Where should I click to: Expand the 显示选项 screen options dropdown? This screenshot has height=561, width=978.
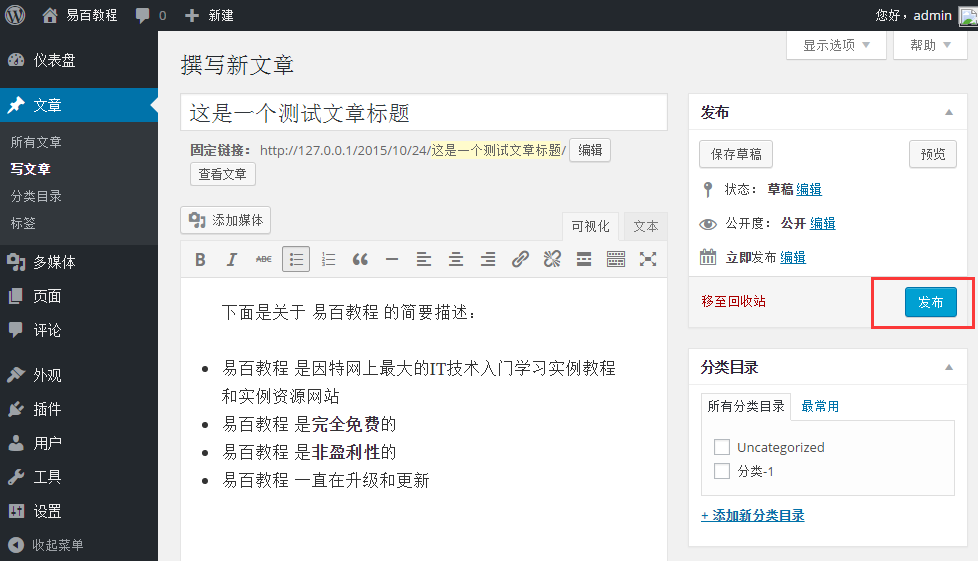pos(836,45)
